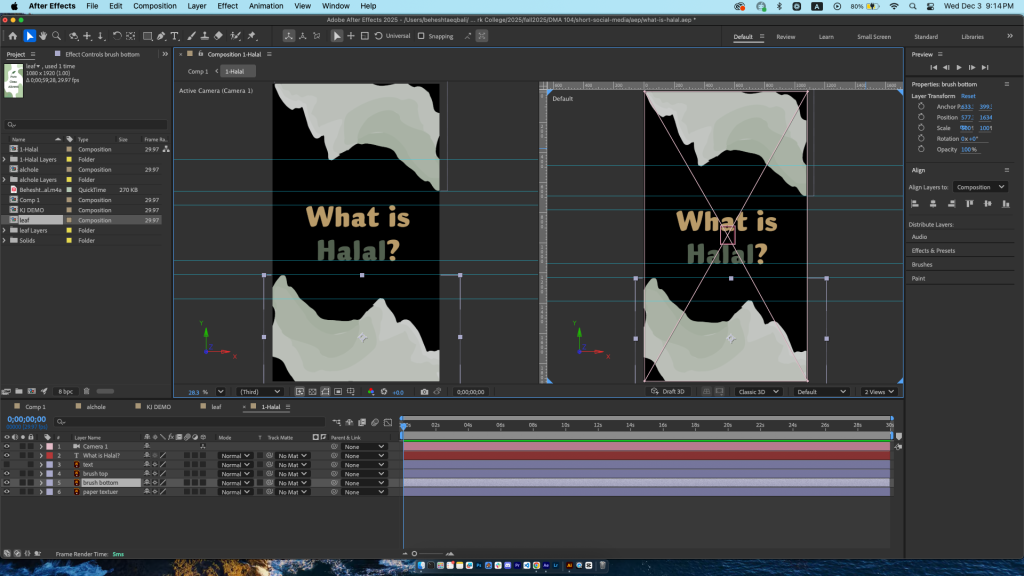Image resolution: width=1024 pixels, height=576 pixels.
Task: Take snapshot with camera icon in viewer
Action: (x=424, y=392)
